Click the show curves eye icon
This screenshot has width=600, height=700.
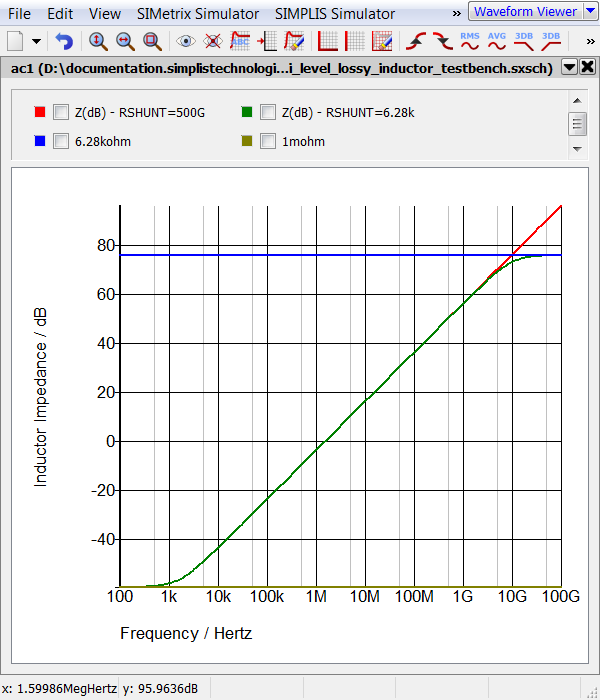click(185, 41)
